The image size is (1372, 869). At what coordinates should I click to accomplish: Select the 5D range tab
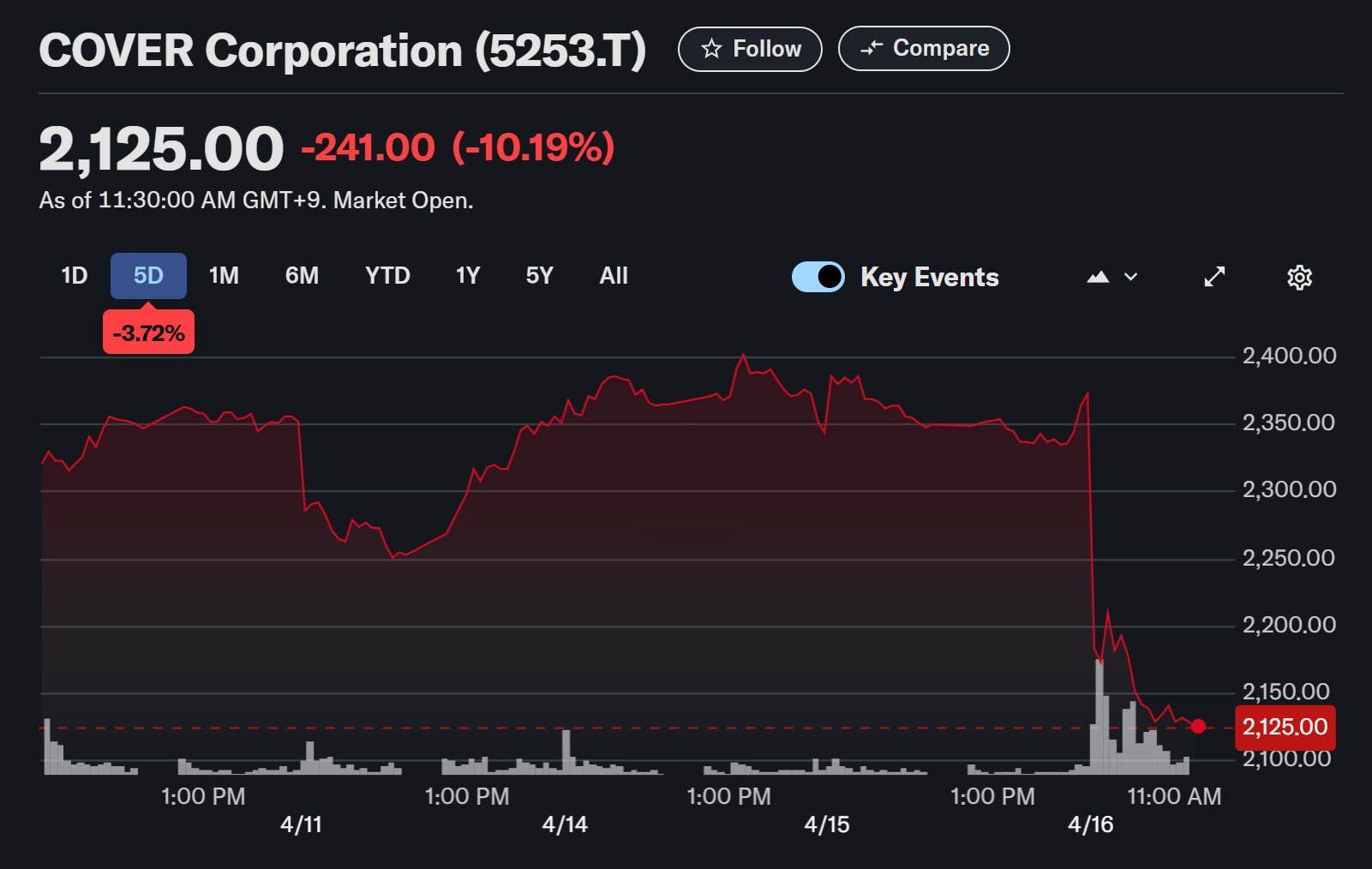[x=148, y=275]
